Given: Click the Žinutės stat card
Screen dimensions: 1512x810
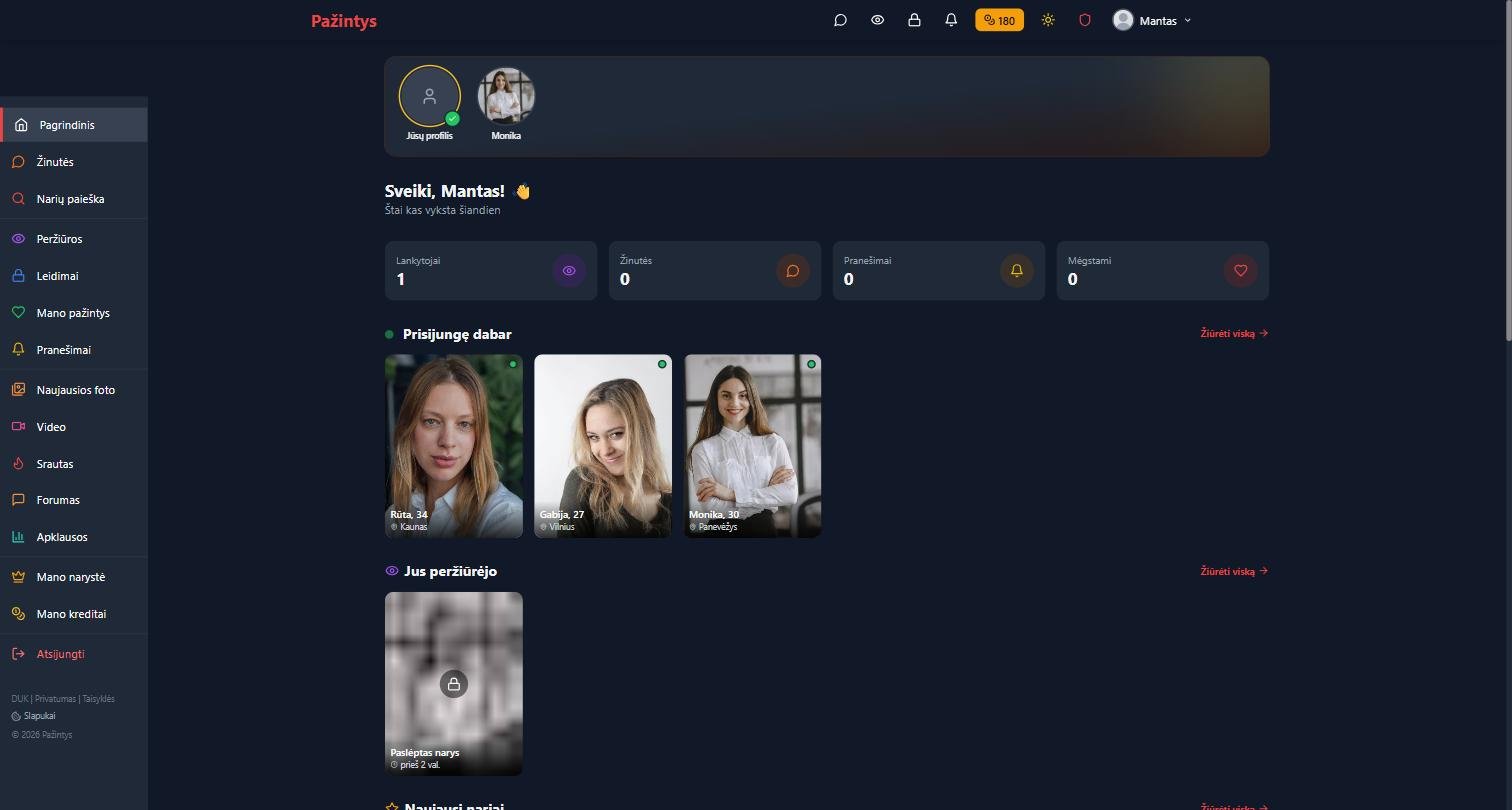Looking at the screenshot, I should coord(715,271).
